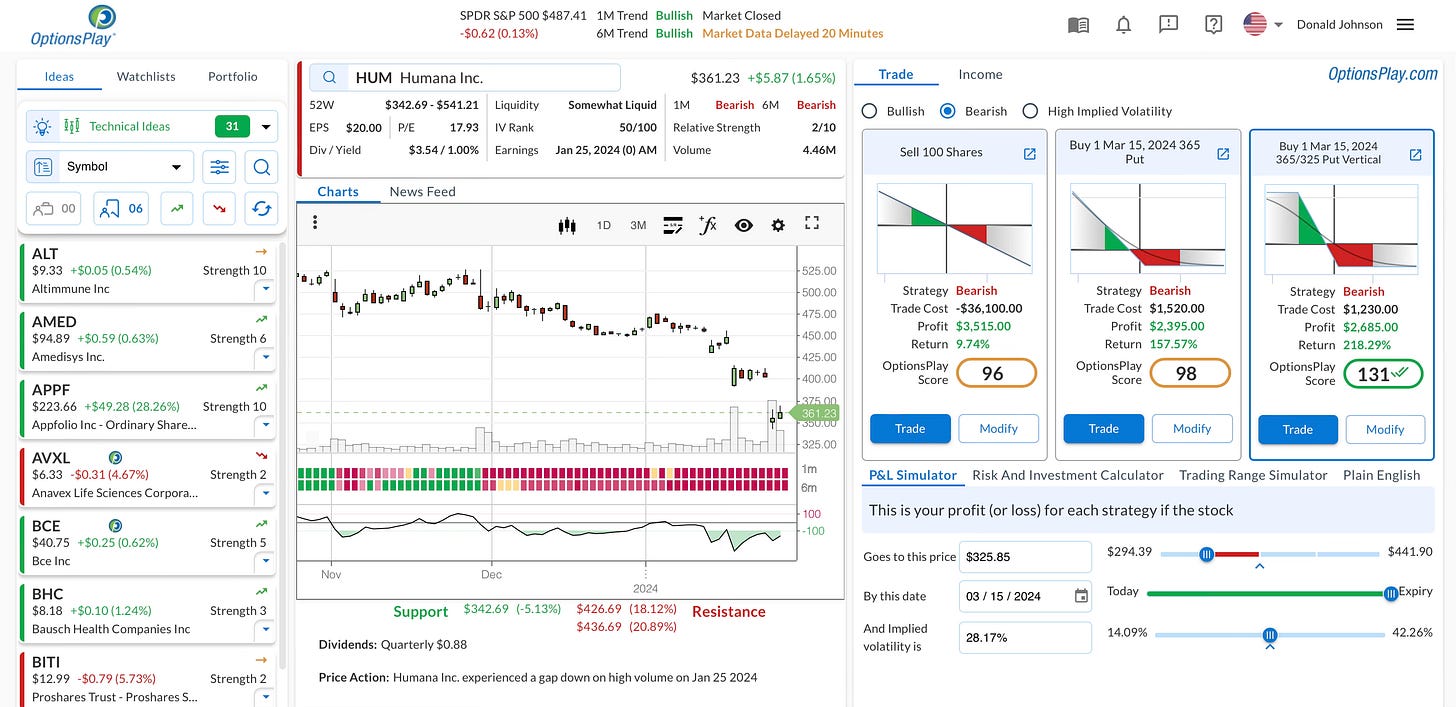
Task: Expand the BHC row dropdown
Action: [265, 630]
